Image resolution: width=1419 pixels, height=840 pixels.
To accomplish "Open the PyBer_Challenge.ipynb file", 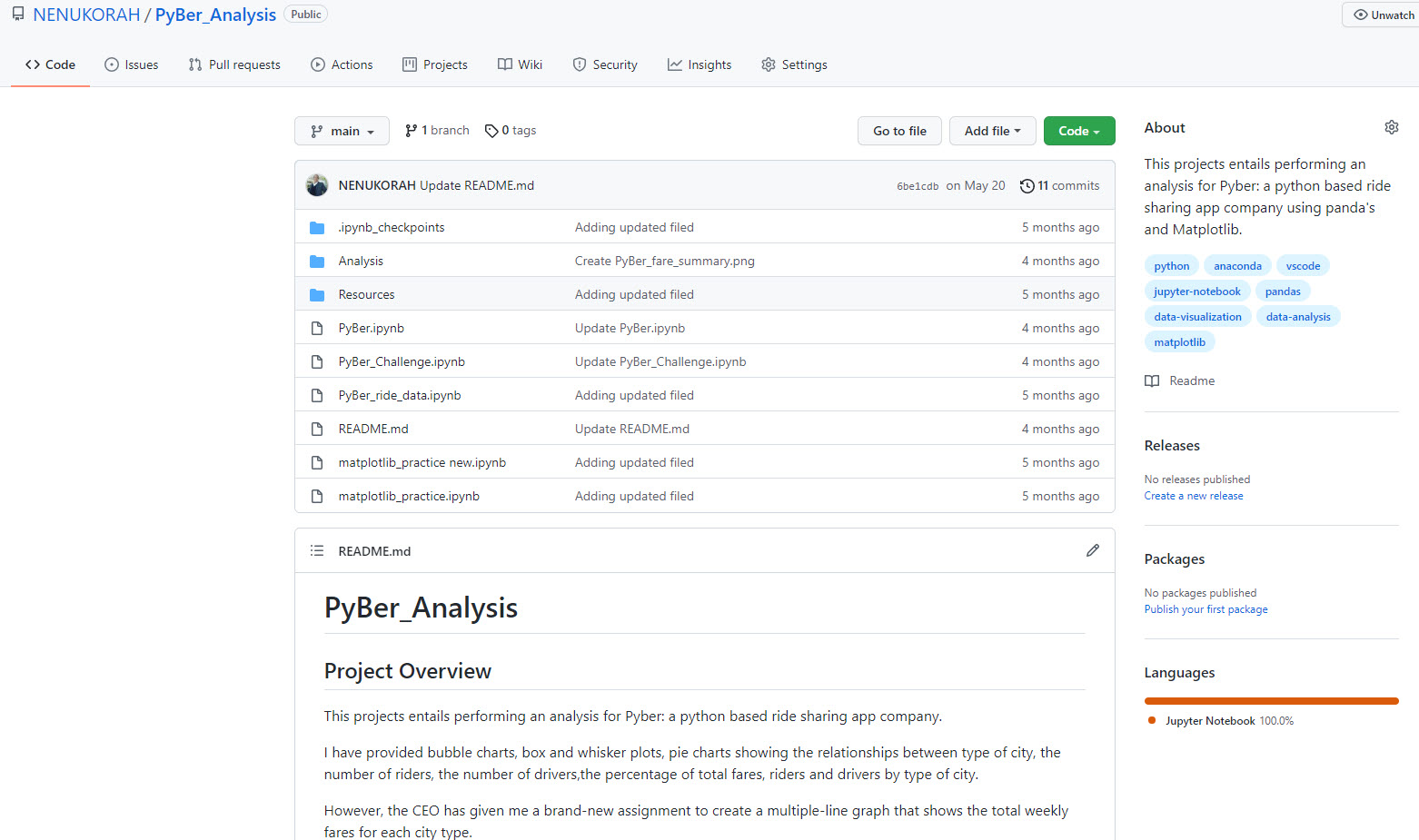I will 402,361.
